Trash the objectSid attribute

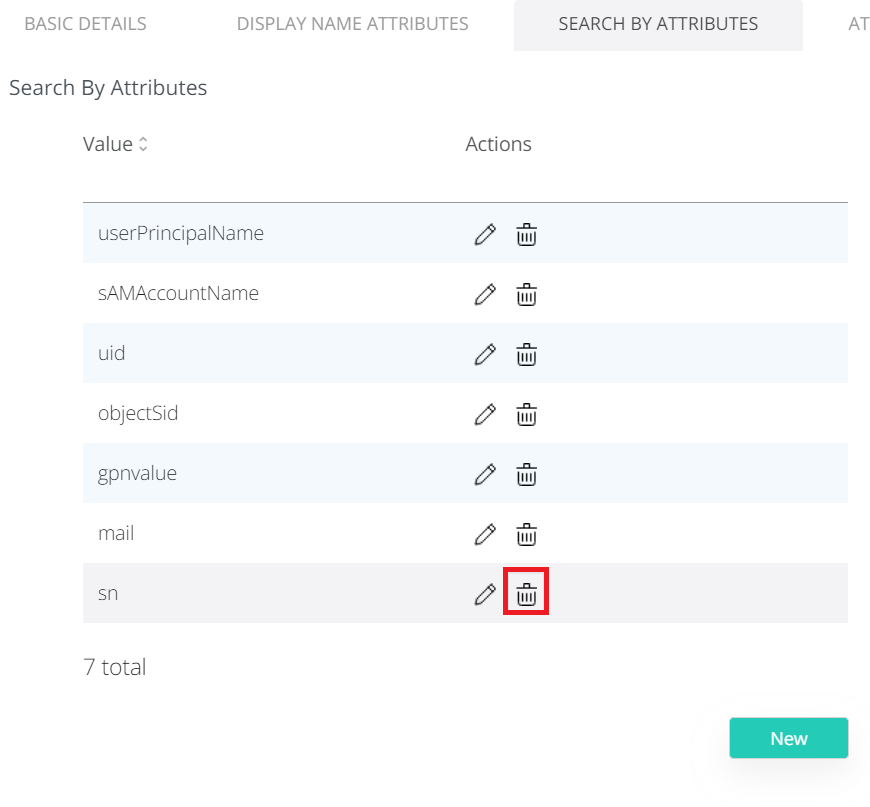526,415
